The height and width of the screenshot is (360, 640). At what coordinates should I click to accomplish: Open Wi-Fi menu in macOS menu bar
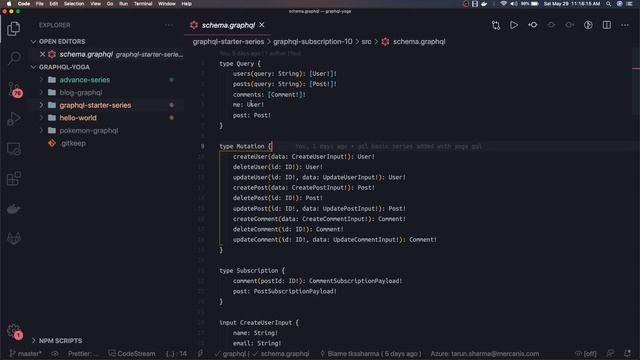[x=503, y=4]
